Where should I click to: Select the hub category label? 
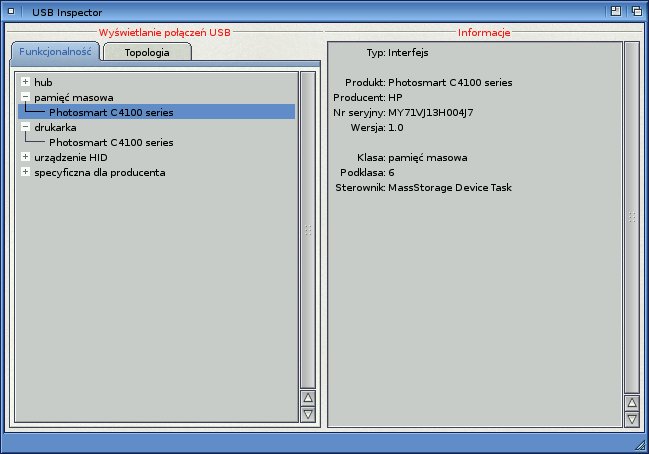(x=43, y=82)
